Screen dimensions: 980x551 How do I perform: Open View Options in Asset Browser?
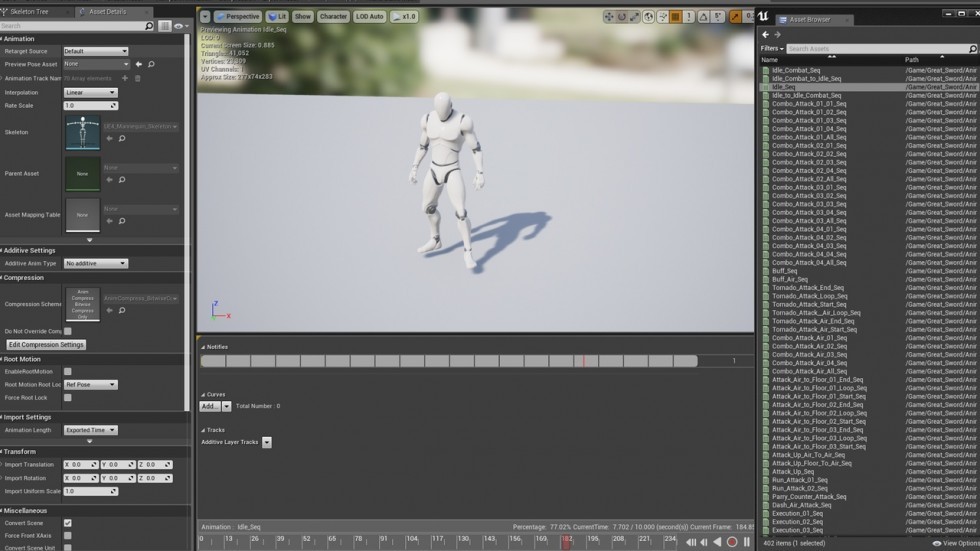click(x=957, y=544)
